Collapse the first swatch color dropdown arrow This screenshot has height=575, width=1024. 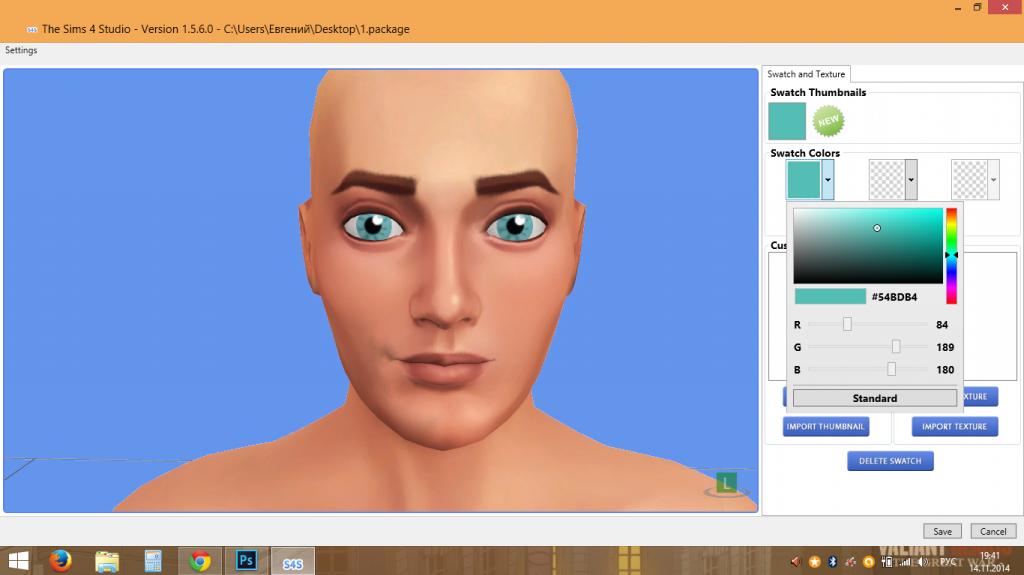828,180
